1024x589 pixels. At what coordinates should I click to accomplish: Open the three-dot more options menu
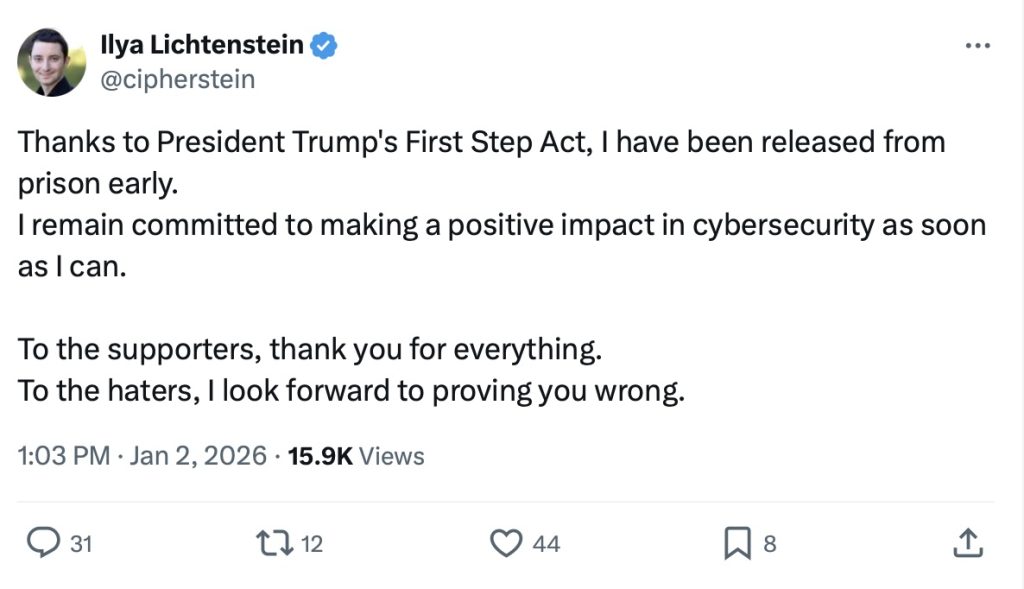(977, 46)
